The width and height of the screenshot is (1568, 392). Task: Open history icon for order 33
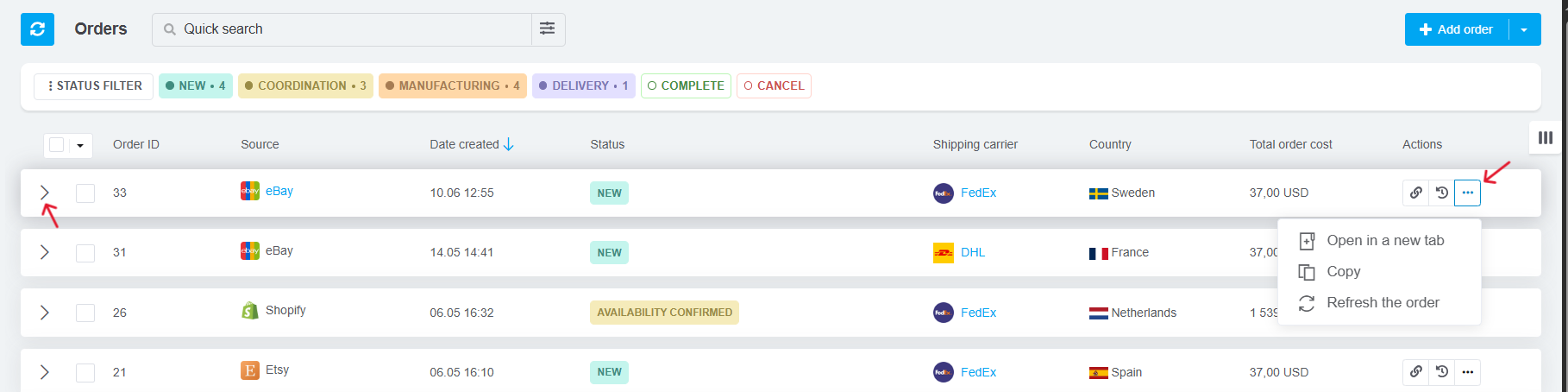point(1441,193)
